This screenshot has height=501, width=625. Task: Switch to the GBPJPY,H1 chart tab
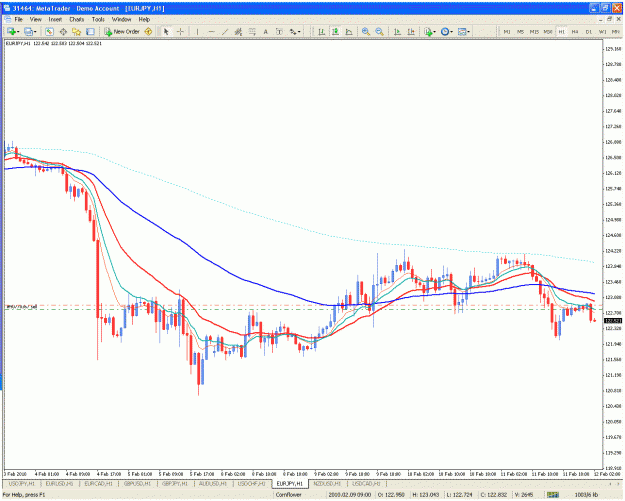pyautogui.click(x=175, y=483)
